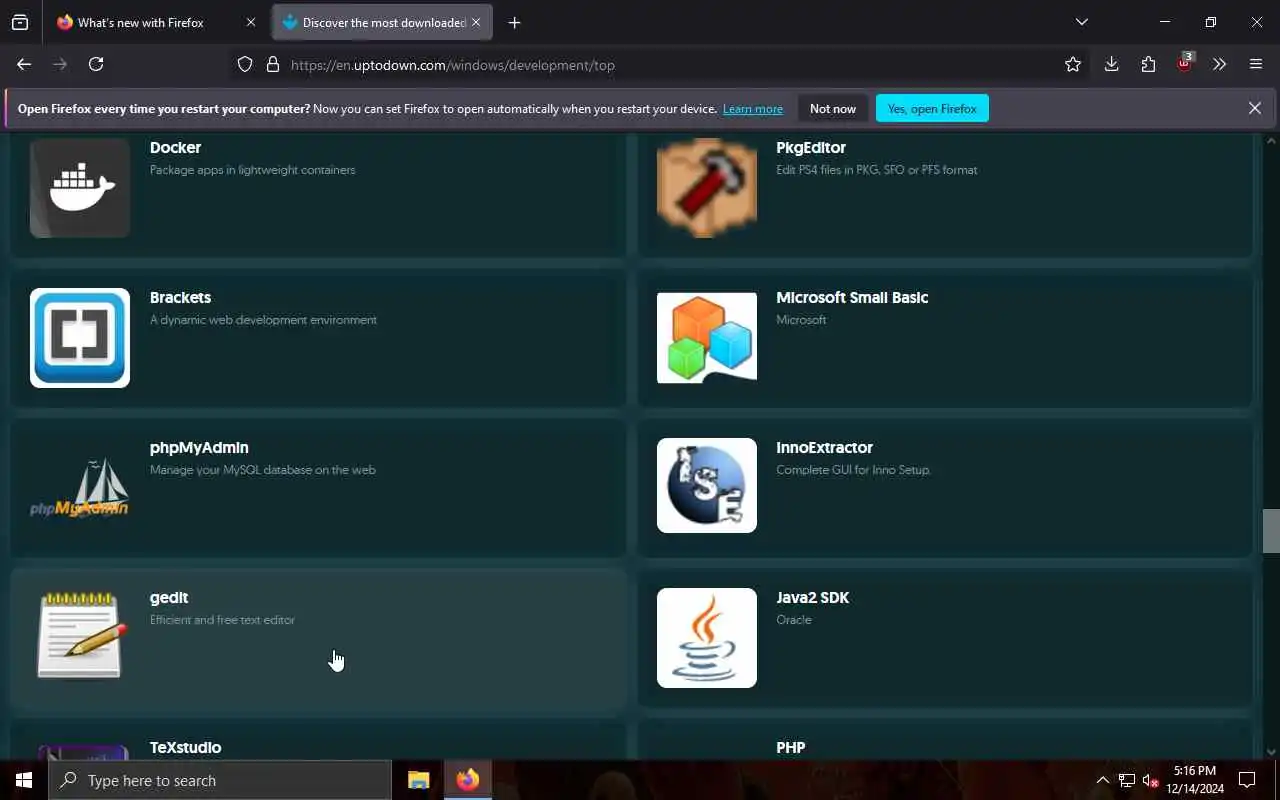The image size is (1280, 800).
Task: Click 'A dynamic web development environment' text
Action: (x=263, y=320)
